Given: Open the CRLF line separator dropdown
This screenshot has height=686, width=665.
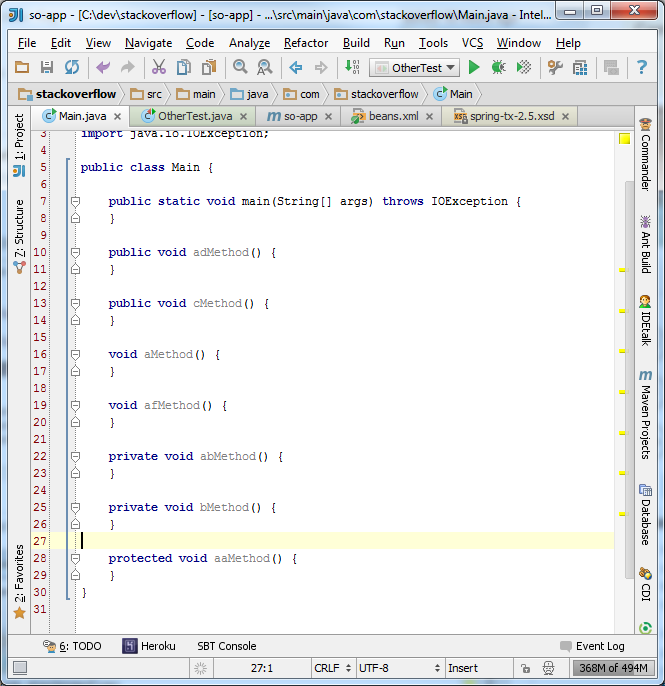Looking at the screenshot, I should click(x=332, y=668).
